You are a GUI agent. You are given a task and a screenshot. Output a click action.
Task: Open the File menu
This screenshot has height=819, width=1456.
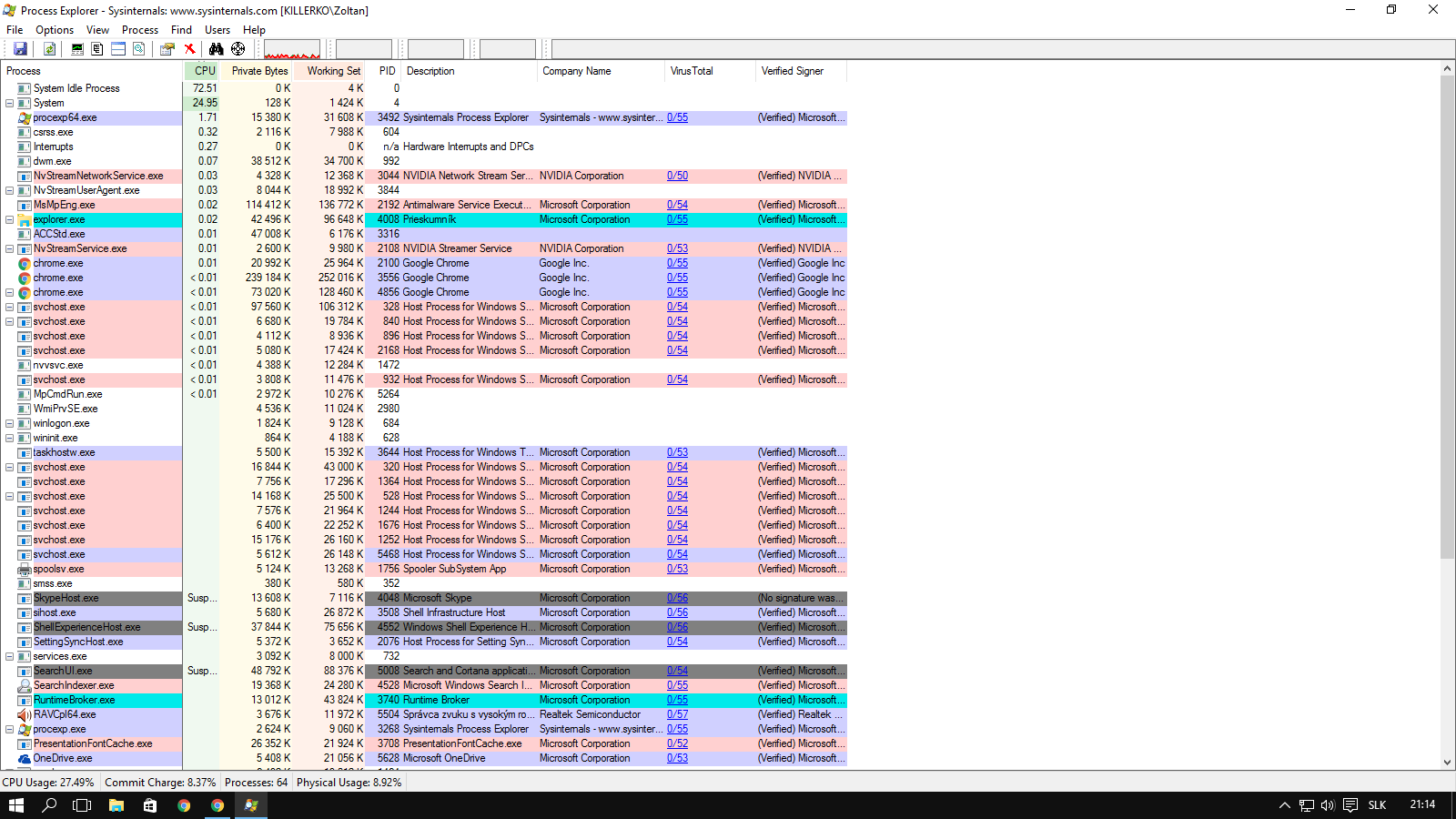coord(15,30)
